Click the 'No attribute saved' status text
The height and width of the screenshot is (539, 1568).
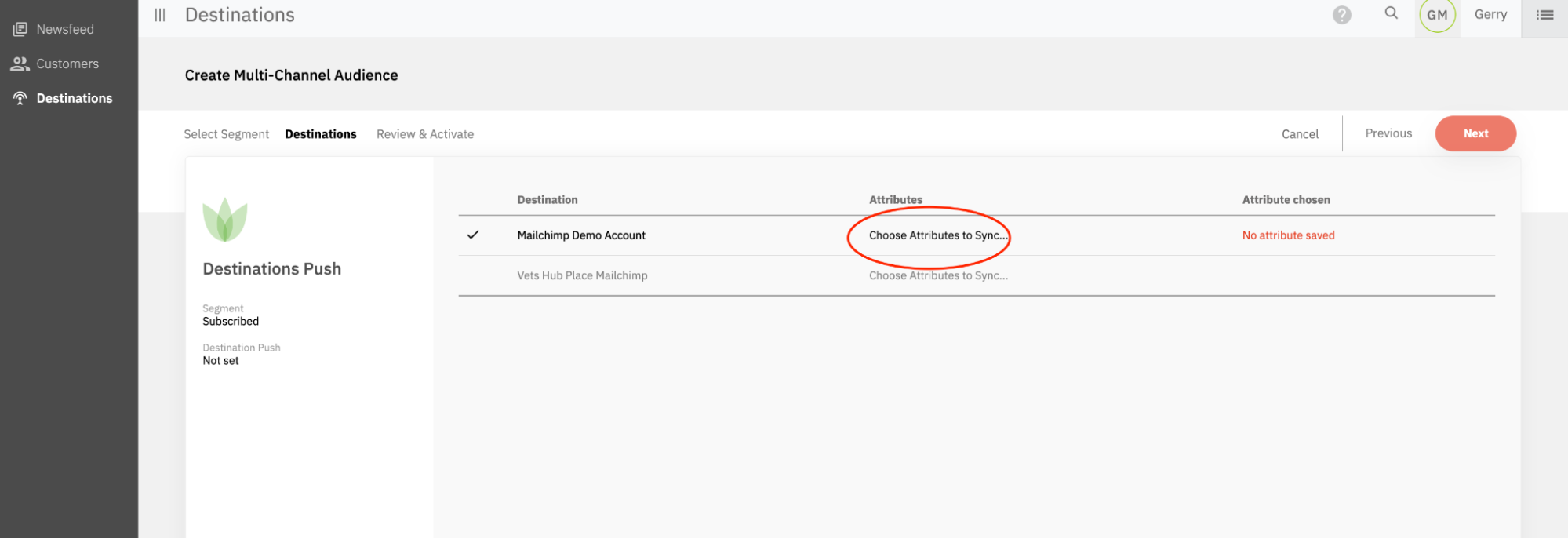pyautogui.click(x=1288, y=235)
